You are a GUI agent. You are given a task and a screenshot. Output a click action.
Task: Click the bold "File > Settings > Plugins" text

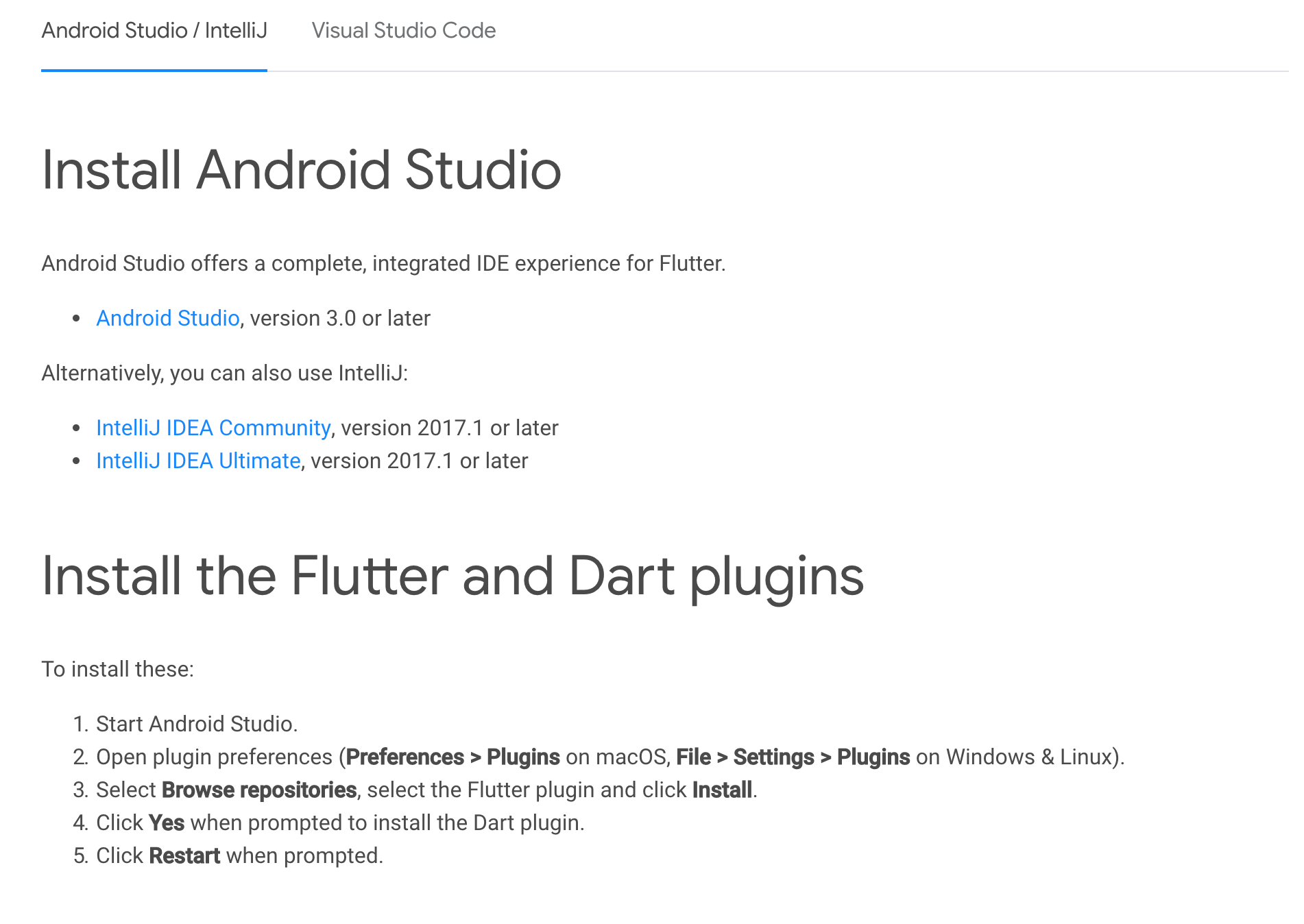(x=793, y=757)
